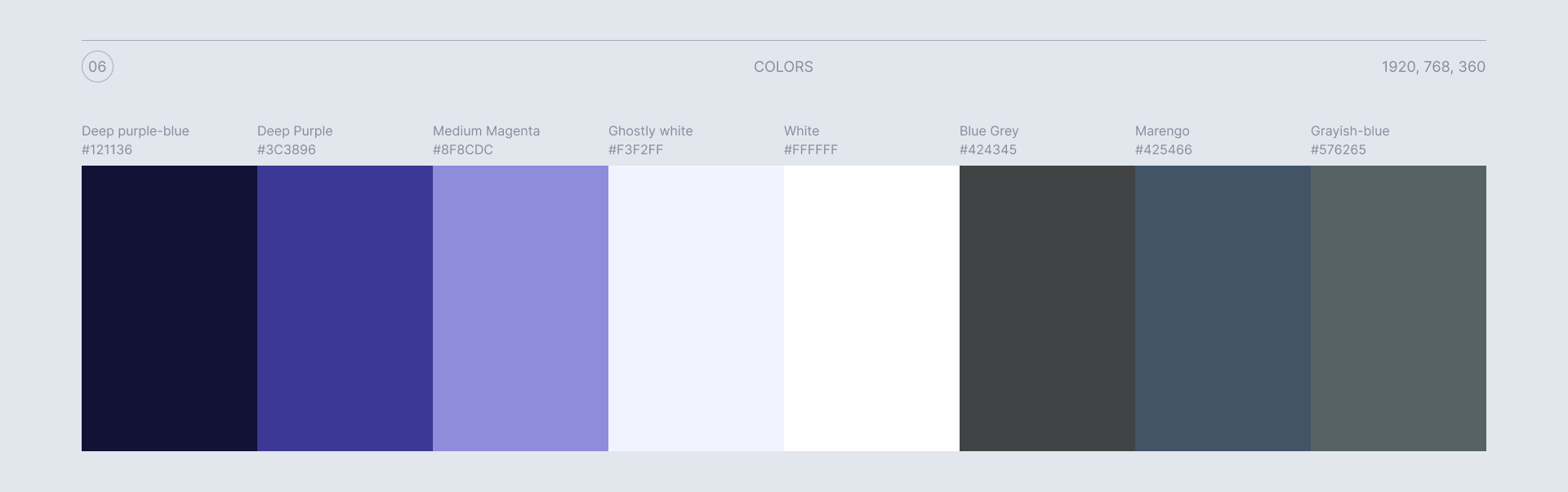Viewport: 1568px width, 492px height.
Task: Click the #F3F2FF hex code
Action: (636, 150)
